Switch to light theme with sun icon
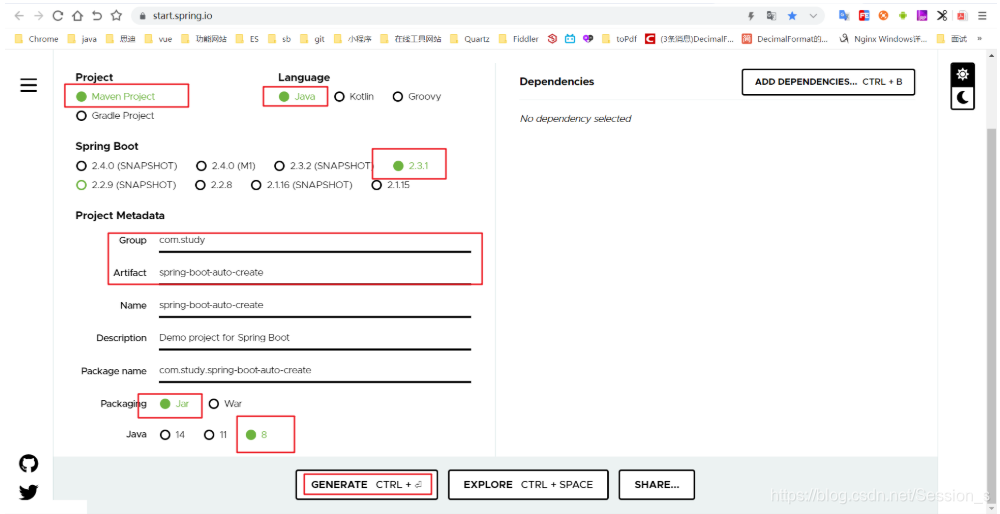Viewport: 1000px width, 514px height. [962, 74]
